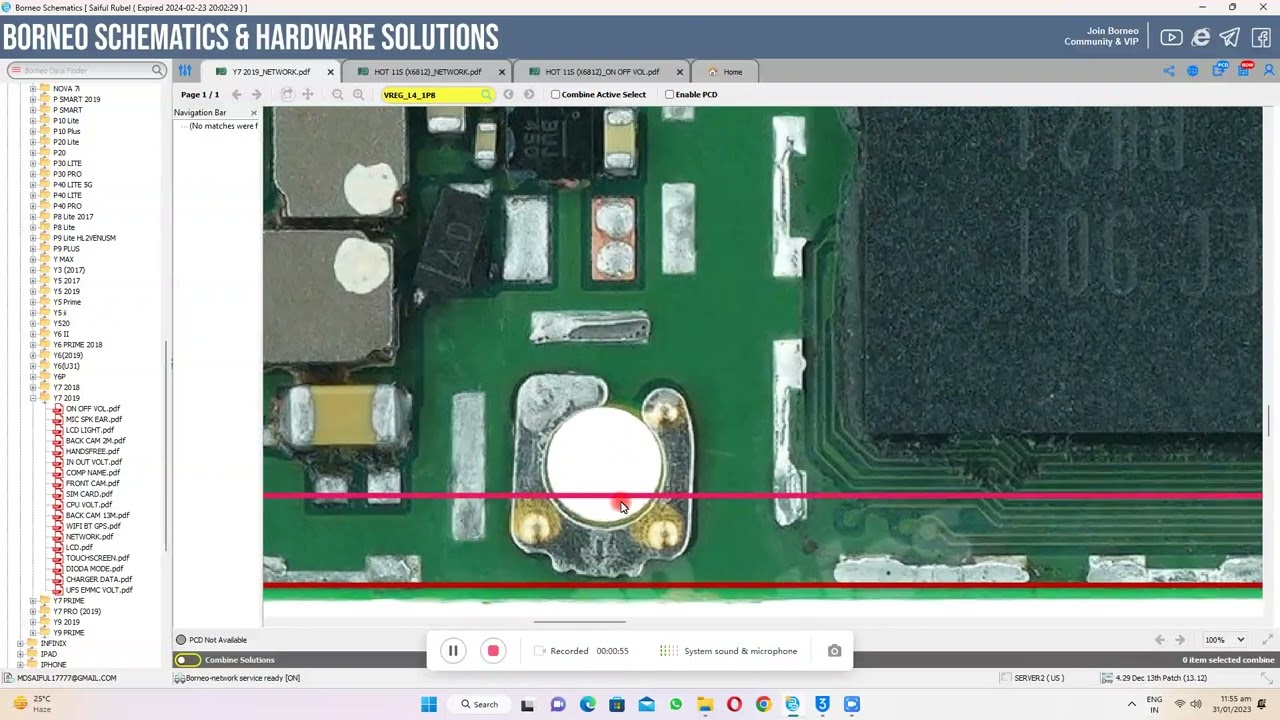The width and height of the screenshot is (1280, 720).
Task: Expand the P30 PRO folder
Action: [x=32, y=174]
